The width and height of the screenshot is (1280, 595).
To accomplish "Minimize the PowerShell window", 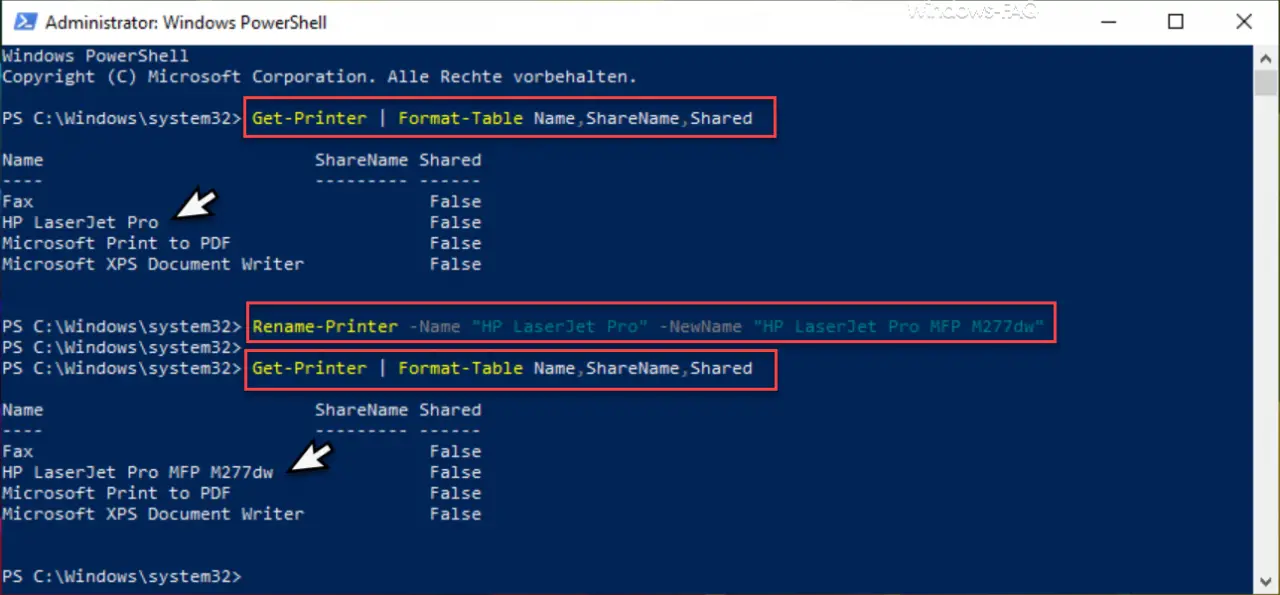I will coord(1107,22).
